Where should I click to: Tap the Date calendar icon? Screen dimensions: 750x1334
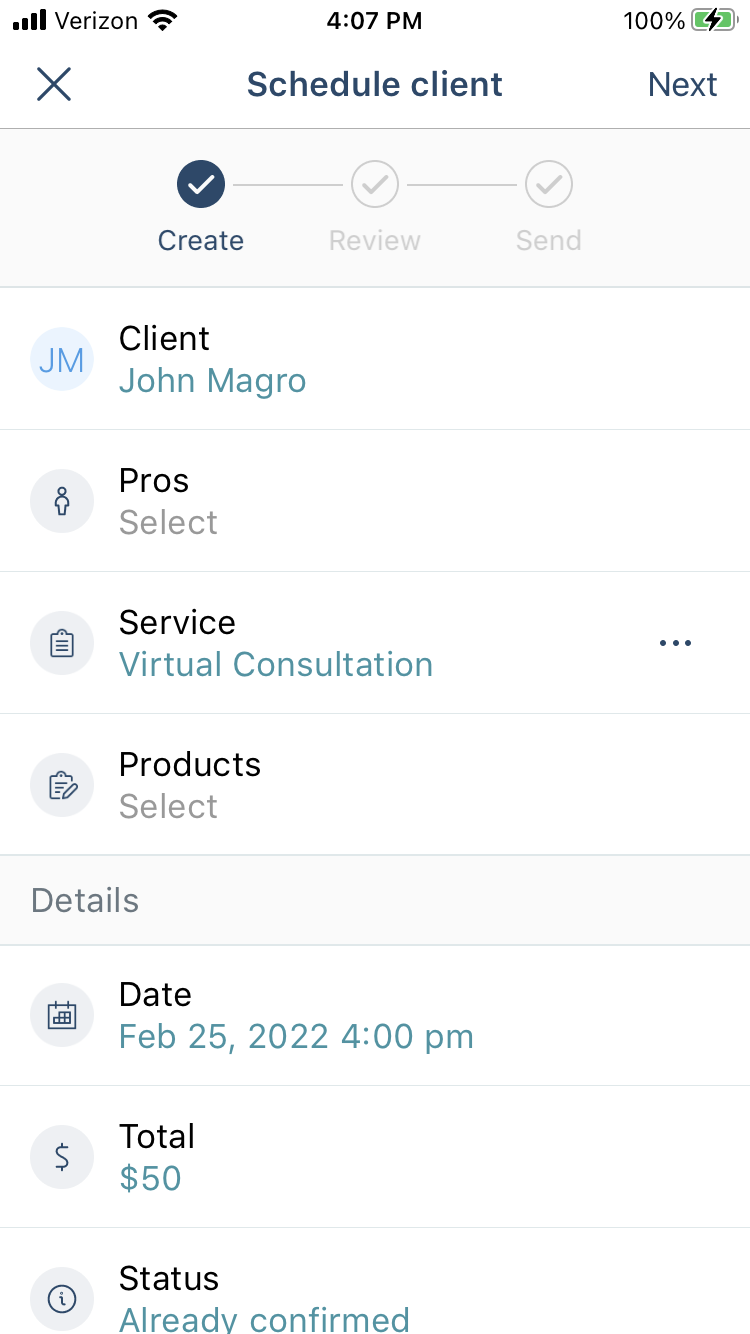click(x=62, y=1015)
